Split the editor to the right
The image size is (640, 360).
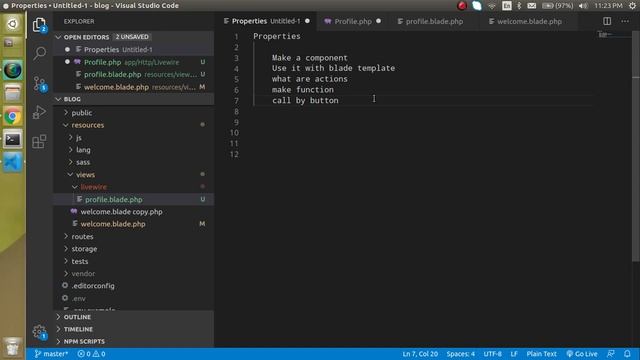pos(607,21)
